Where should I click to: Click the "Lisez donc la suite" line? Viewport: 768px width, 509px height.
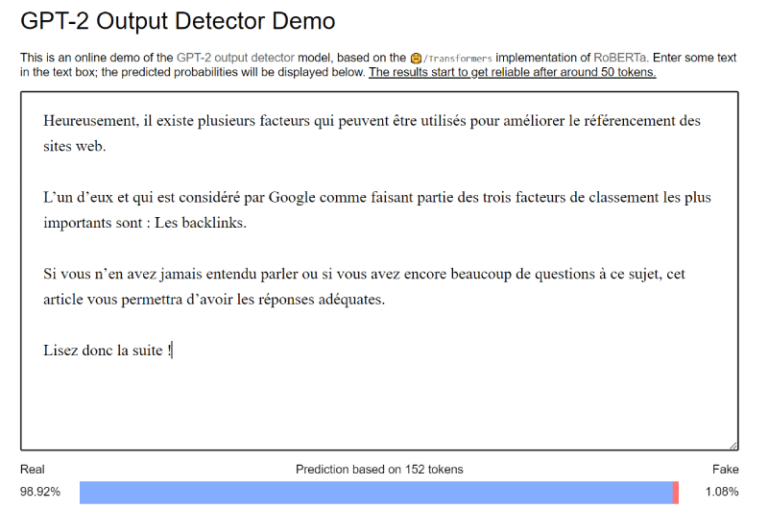tap(105, 351)
